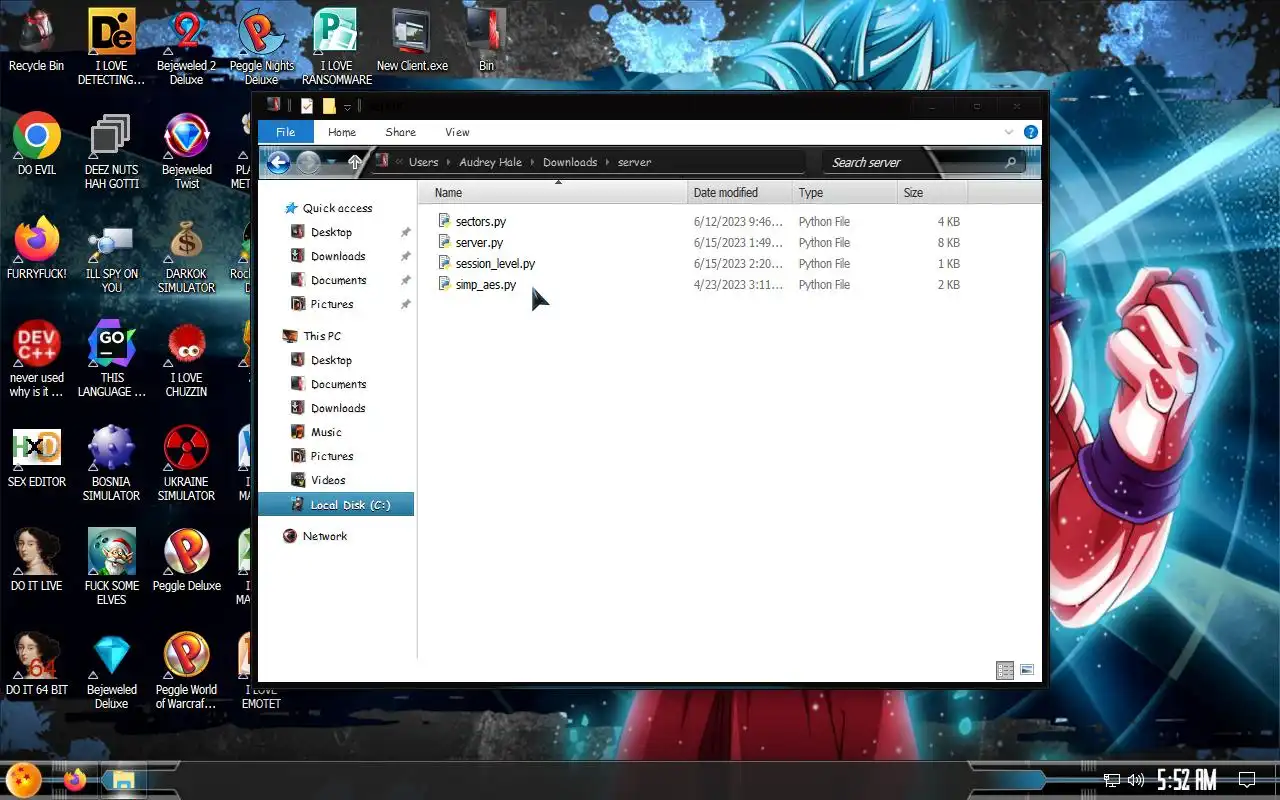Open the Chrome desktop shortcut
Image resolution: width=1280 pixels, height=800 pixels.
(37, 143)
